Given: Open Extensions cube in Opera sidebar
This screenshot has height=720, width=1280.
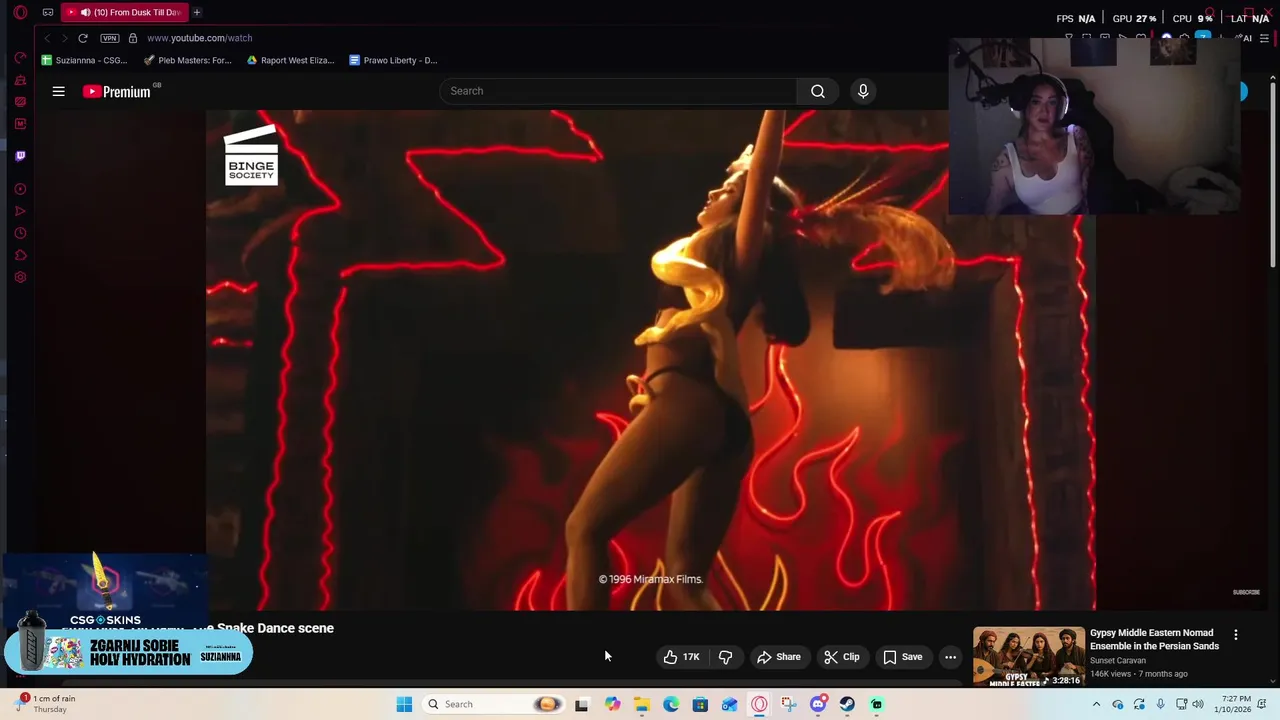Looking at the screenshot, I should pos(20,255).
